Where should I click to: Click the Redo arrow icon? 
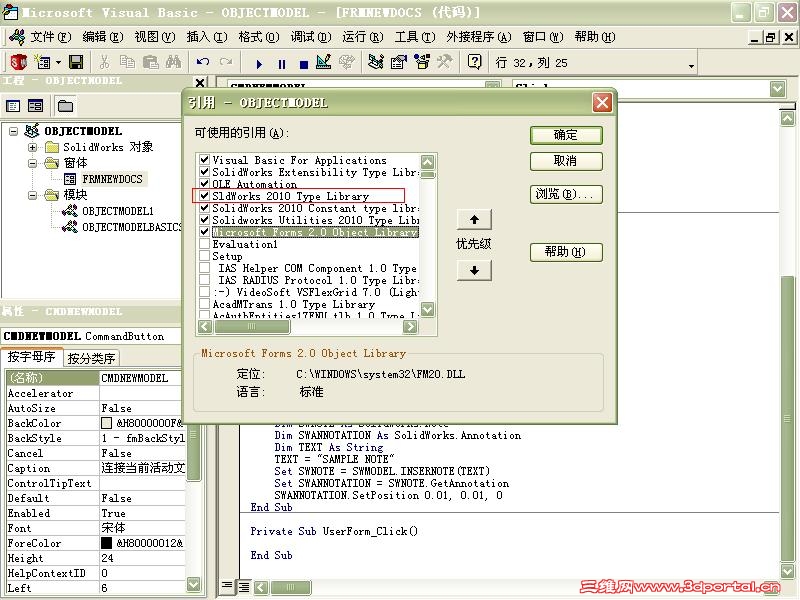click(226, 62)
